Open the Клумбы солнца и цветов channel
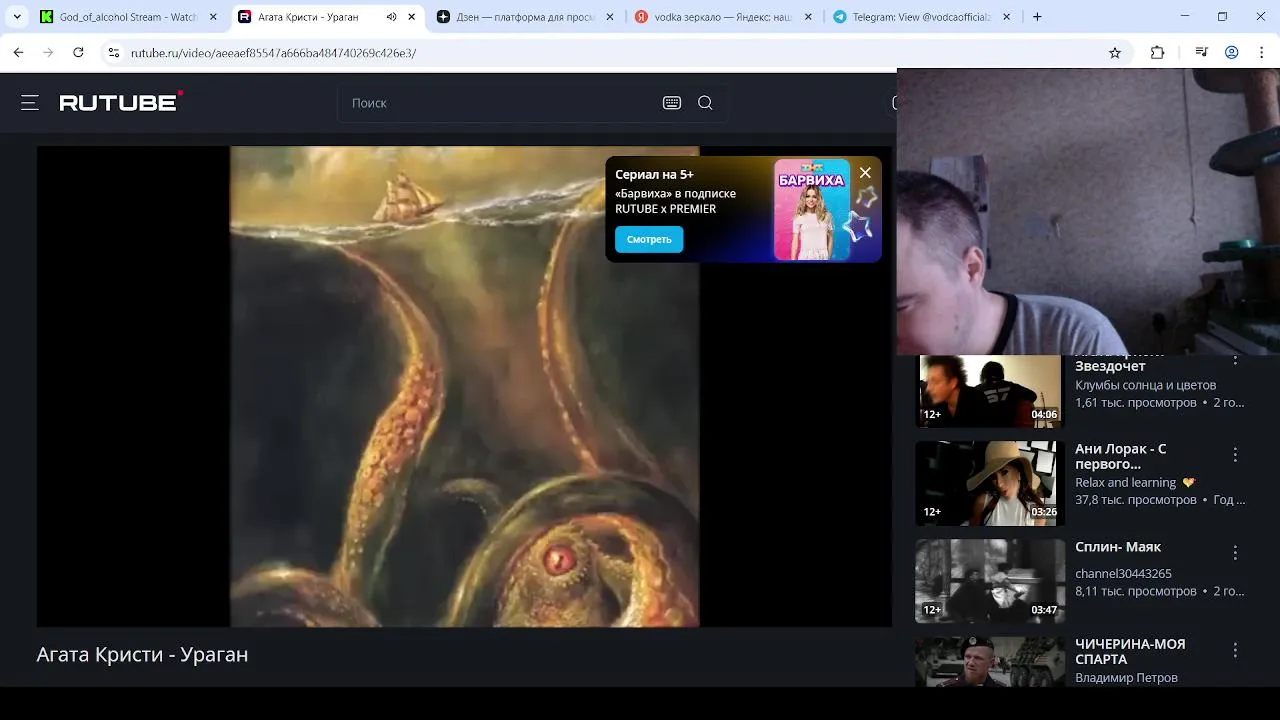The width and height of the screenshot is (1280, 720). 1145,385
